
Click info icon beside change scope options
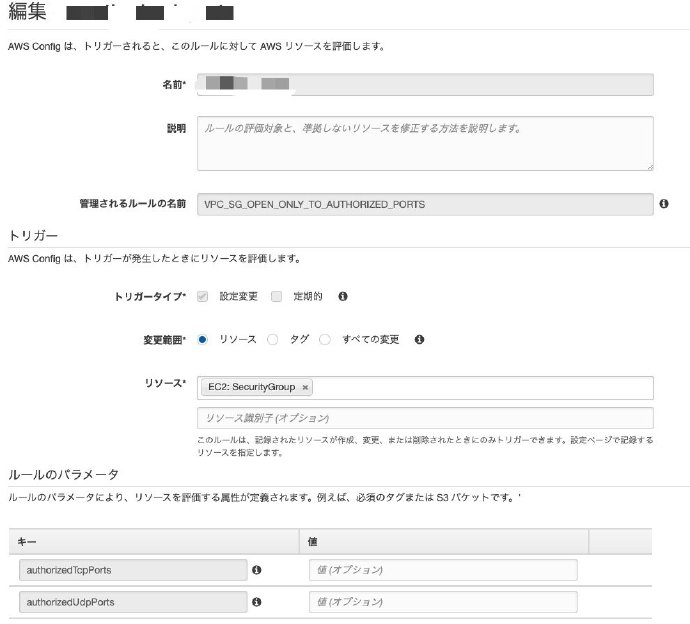click(419, 339)
